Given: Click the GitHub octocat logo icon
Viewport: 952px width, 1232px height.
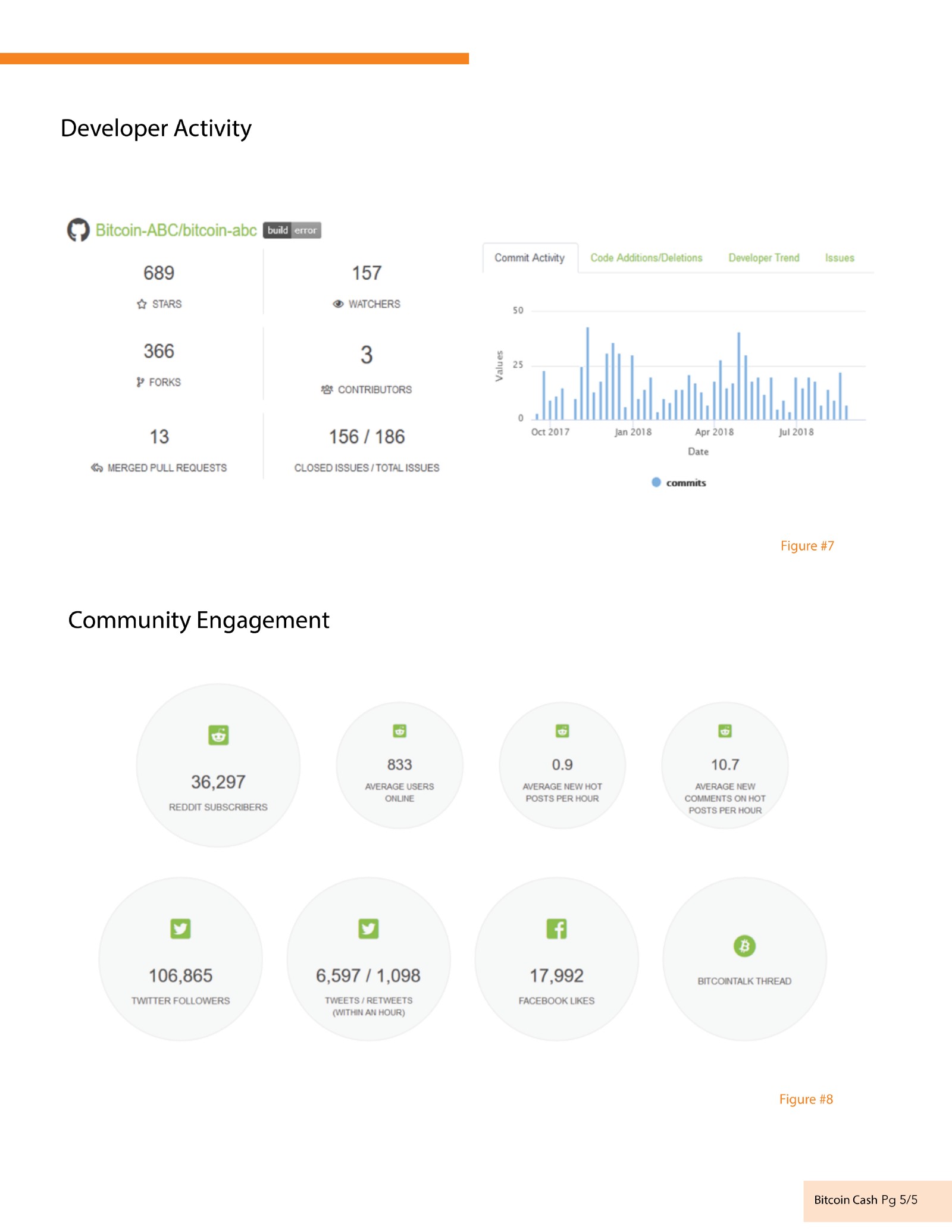Looking at the screenshot, I should (78, 230).
